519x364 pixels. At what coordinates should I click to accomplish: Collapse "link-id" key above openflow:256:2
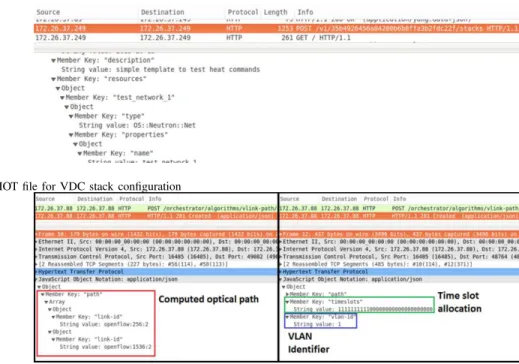point(53,317)
